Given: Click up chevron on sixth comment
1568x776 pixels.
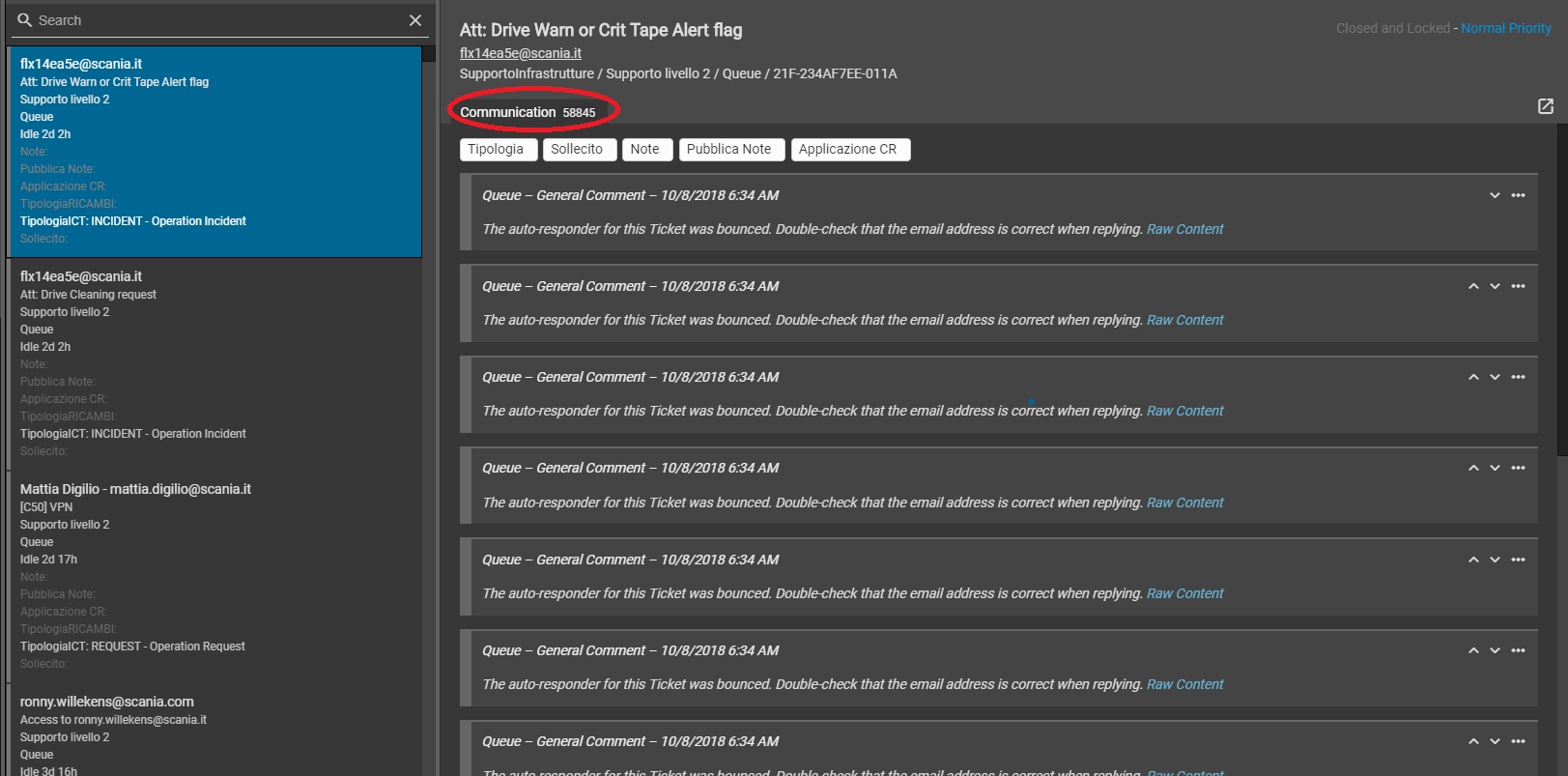Looking at the screenshot, I should click(x=1473, y=650).
